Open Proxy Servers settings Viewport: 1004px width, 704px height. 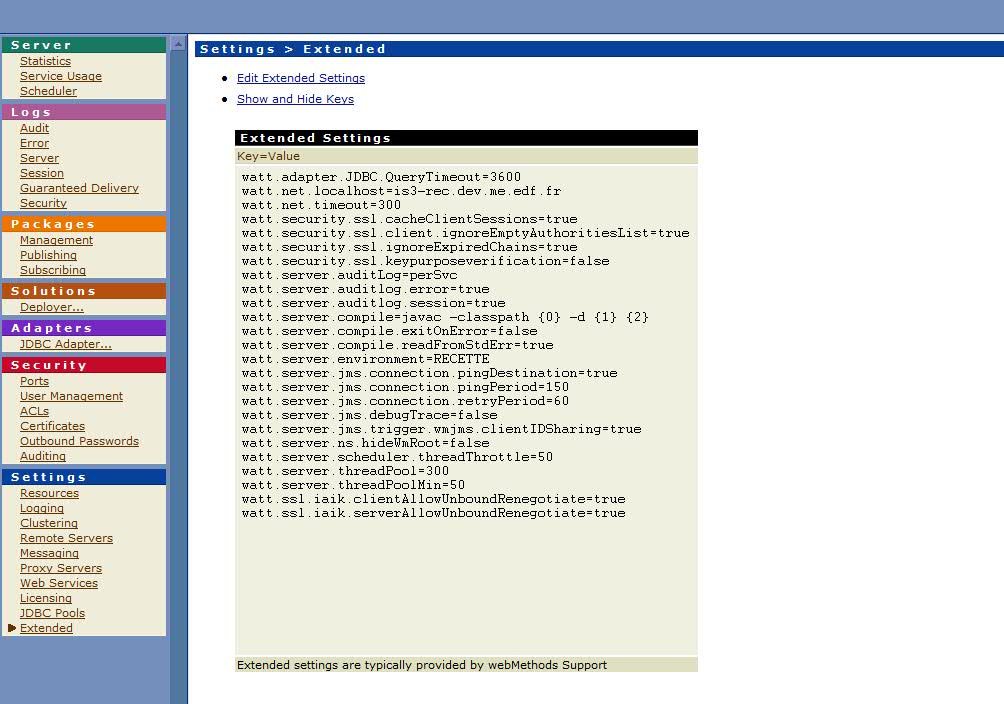(61, 568)
